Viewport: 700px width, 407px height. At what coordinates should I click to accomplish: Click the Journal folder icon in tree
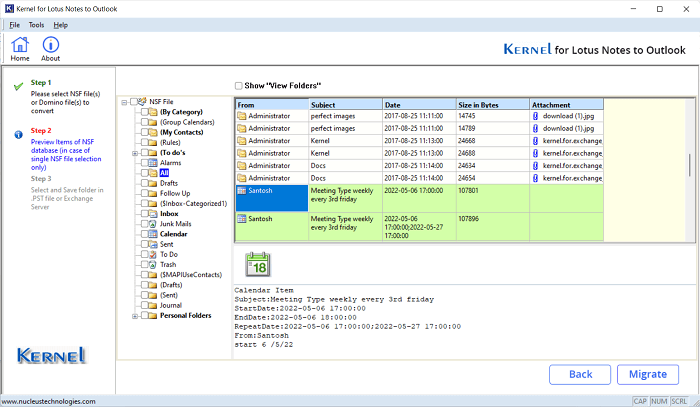(153, 305)
